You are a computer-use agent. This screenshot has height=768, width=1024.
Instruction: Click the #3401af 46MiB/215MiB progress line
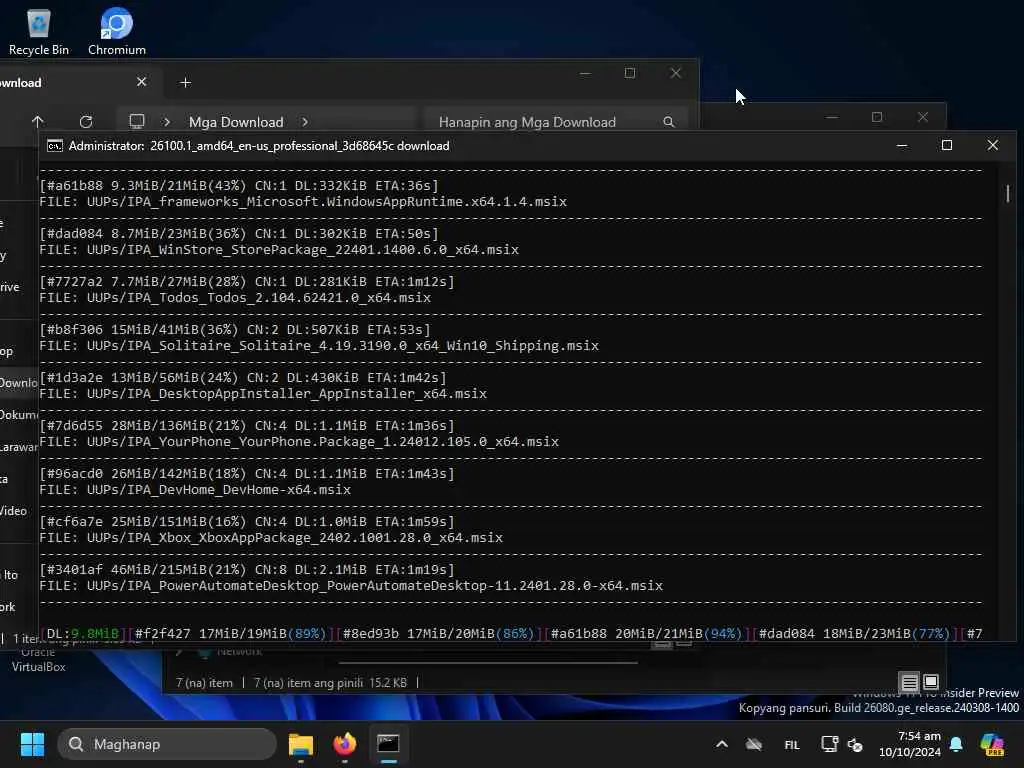tap(247, 569)
